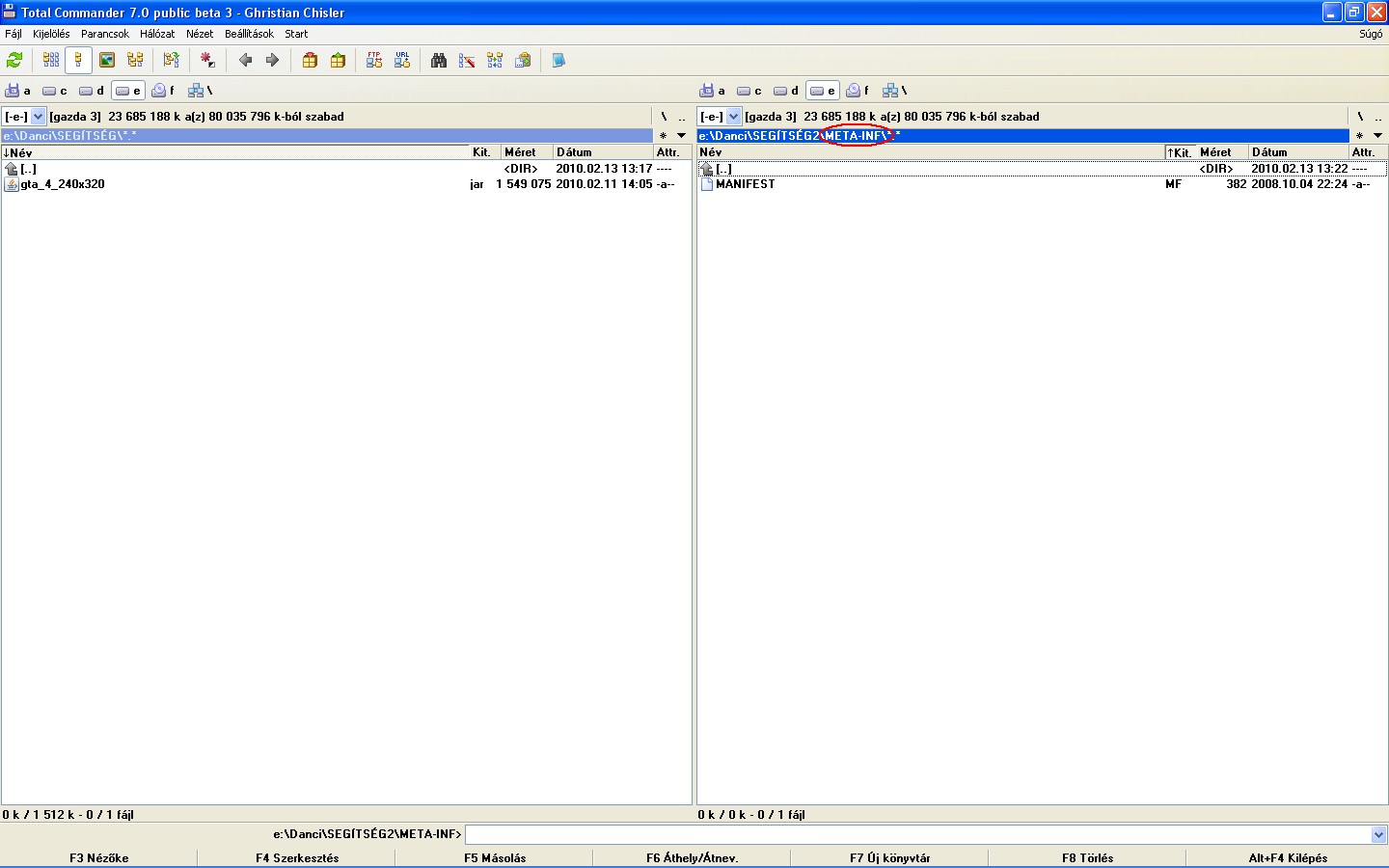
Task: Click the thumbnail view picture icon
Action: tap(107, 61)
